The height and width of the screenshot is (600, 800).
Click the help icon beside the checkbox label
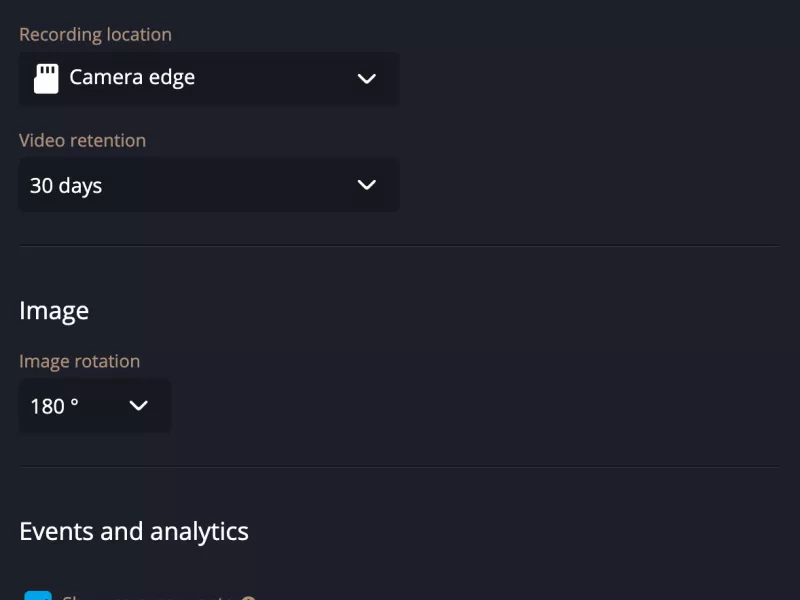pyautogui.click(x=249, y=598)
